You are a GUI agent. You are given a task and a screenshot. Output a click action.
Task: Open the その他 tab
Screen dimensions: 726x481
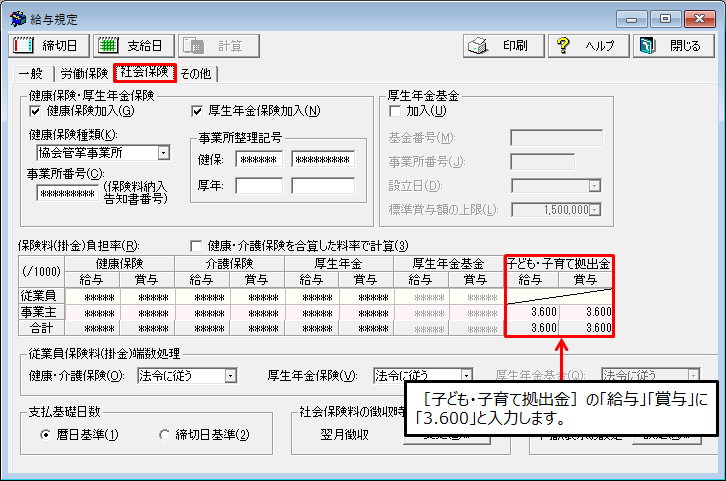(x=196, y=73)
